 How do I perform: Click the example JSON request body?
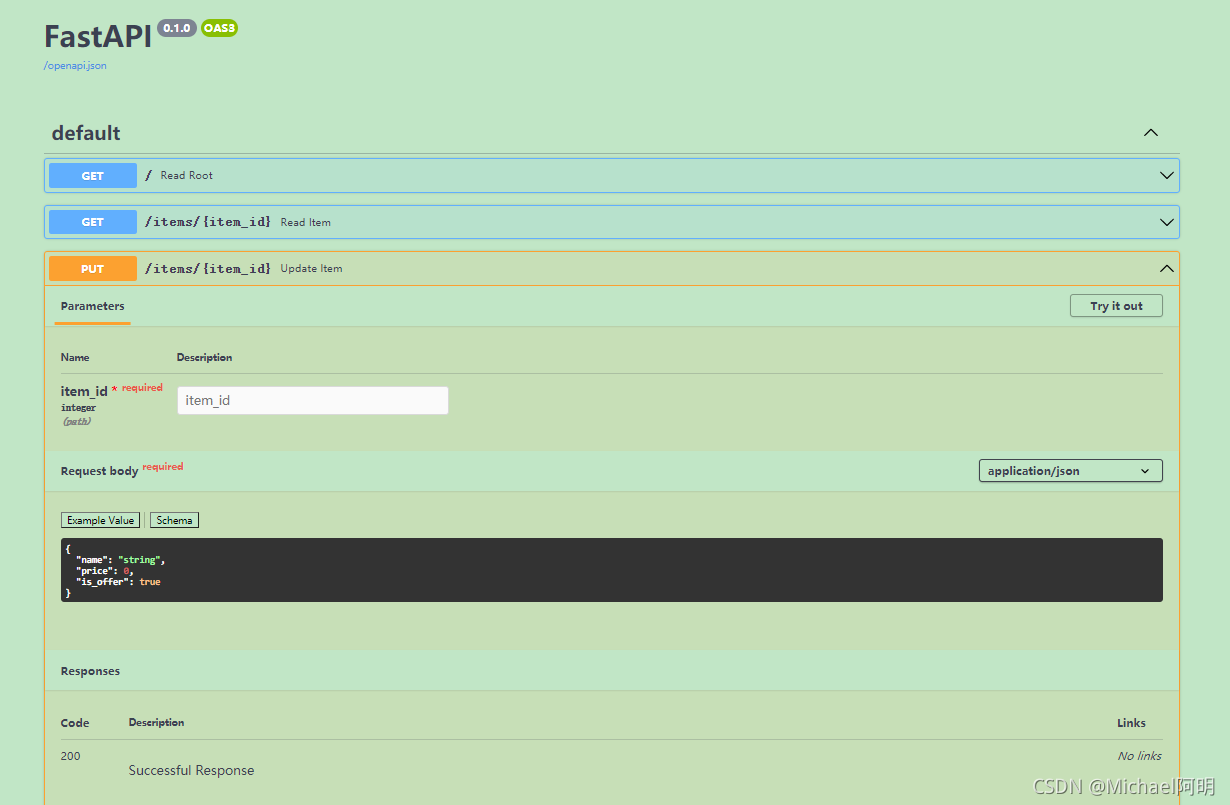pyautogui.click(x=611, y=570)
